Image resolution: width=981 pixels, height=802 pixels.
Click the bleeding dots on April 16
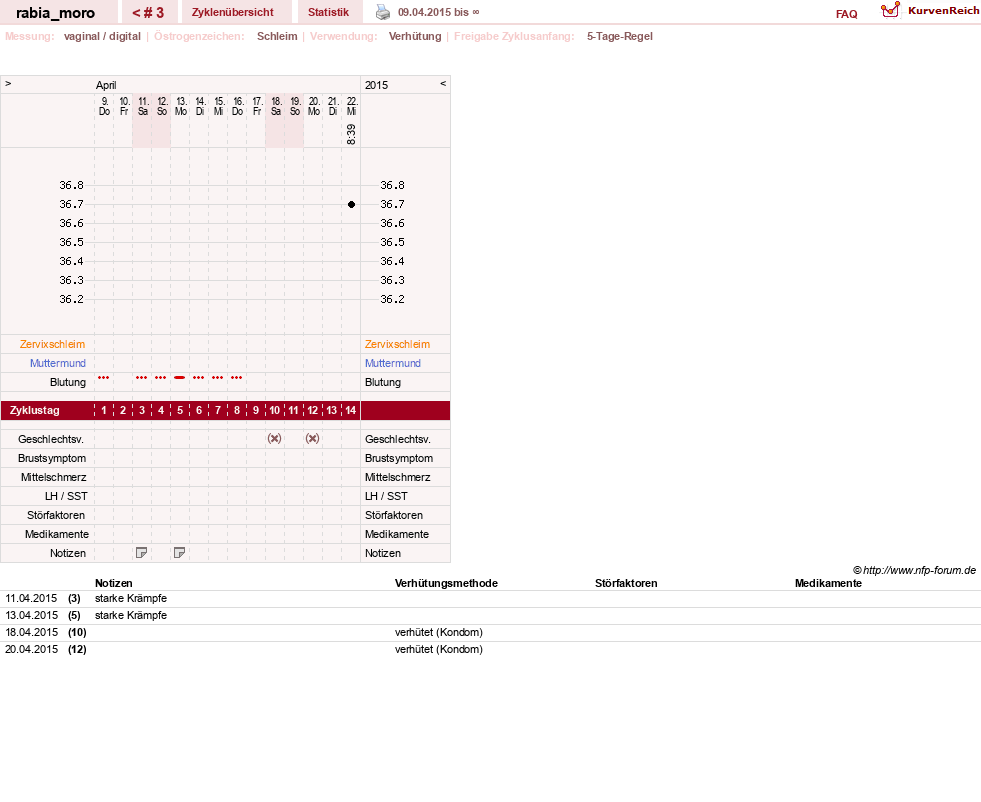(236, 378)
